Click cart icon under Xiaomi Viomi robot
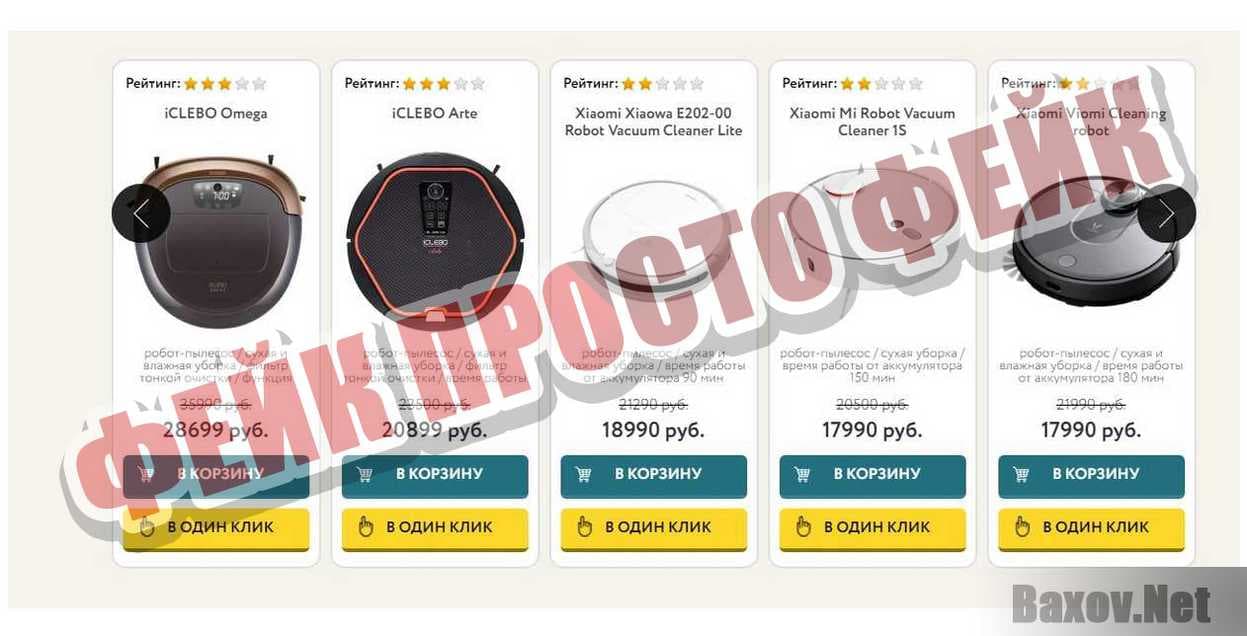Screen dimensions: 1247x636 (x=1021, y=474)
